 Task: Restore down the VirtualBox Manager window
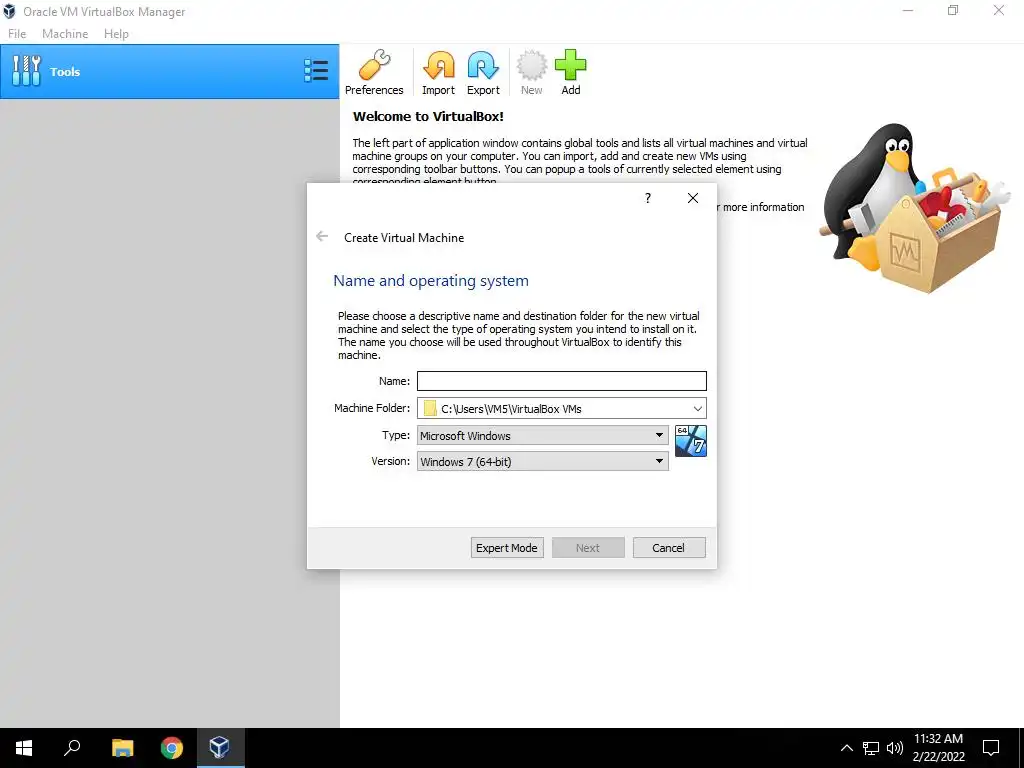[x=953, y=10]
